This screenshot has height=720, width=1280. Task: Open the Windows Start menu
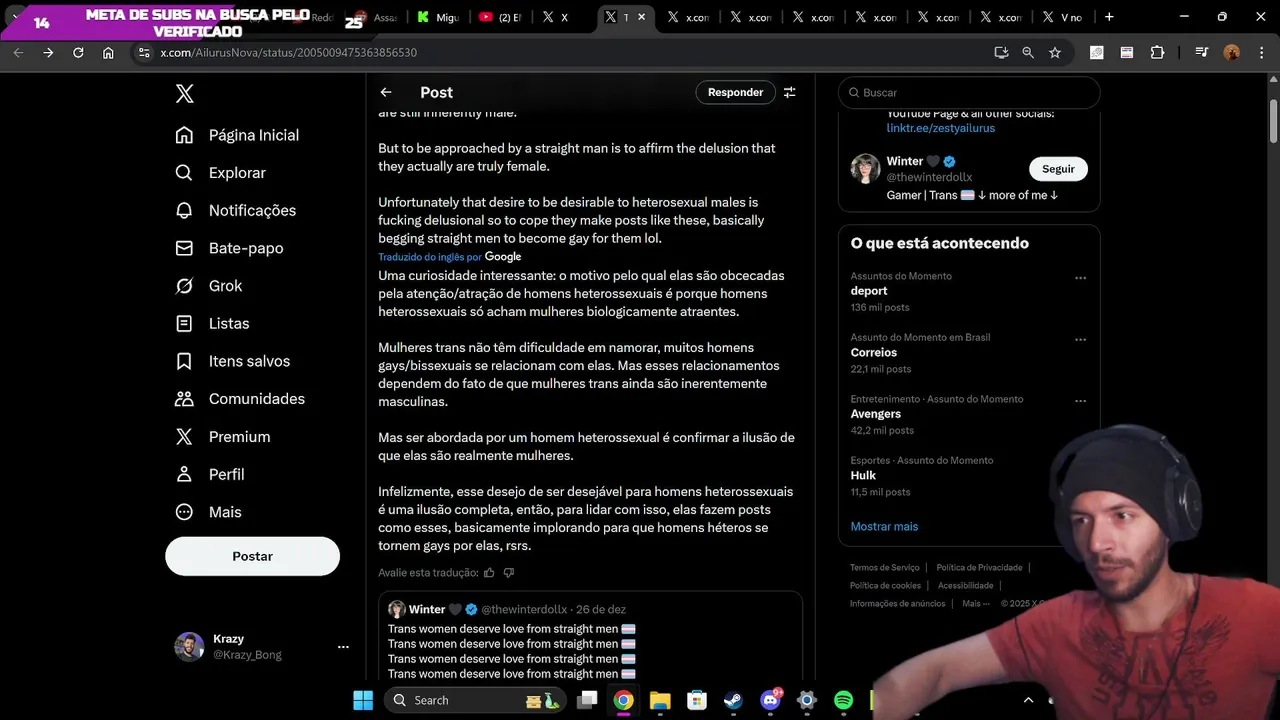(363, 700)
